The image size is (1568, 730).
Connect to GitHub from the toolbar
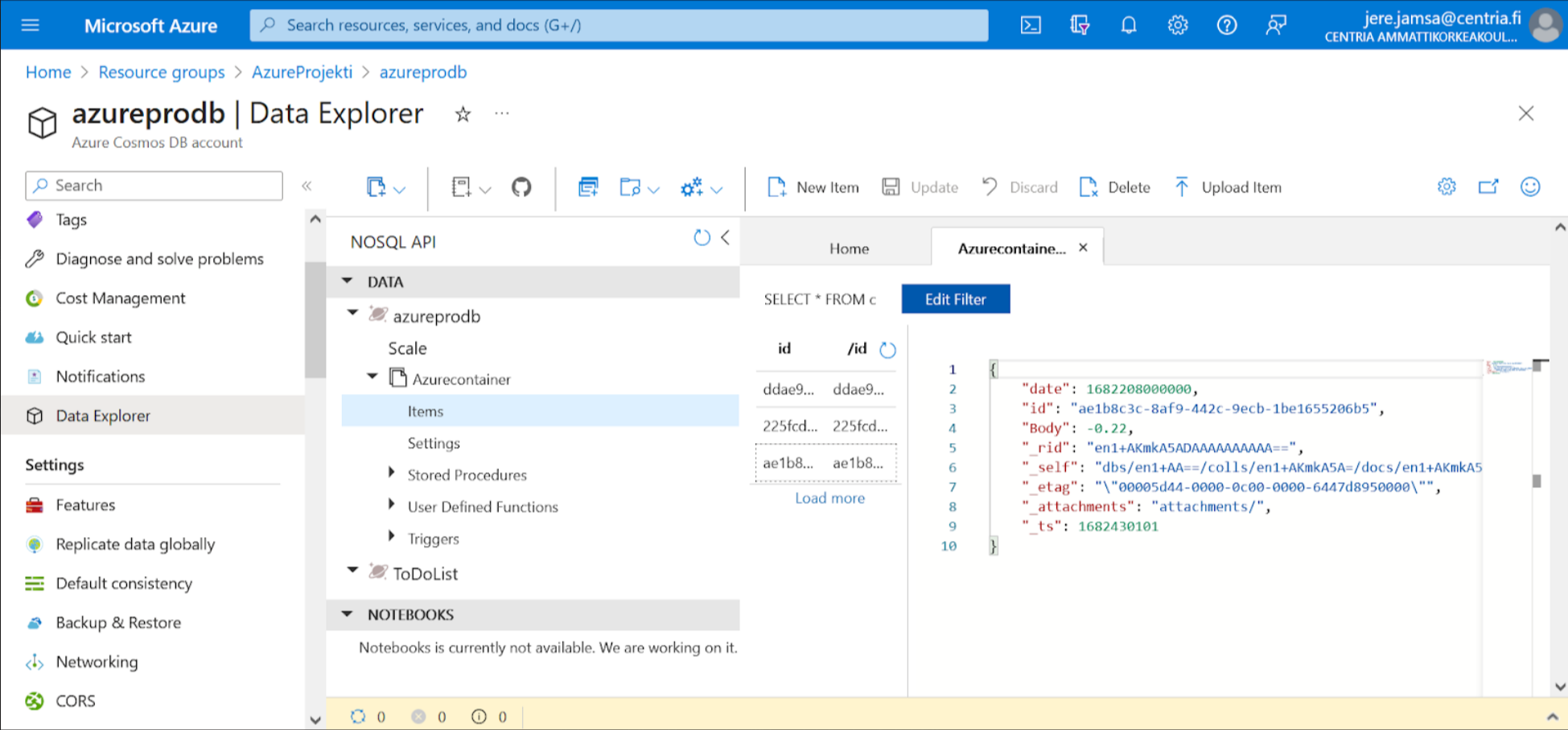pos(521,187)
